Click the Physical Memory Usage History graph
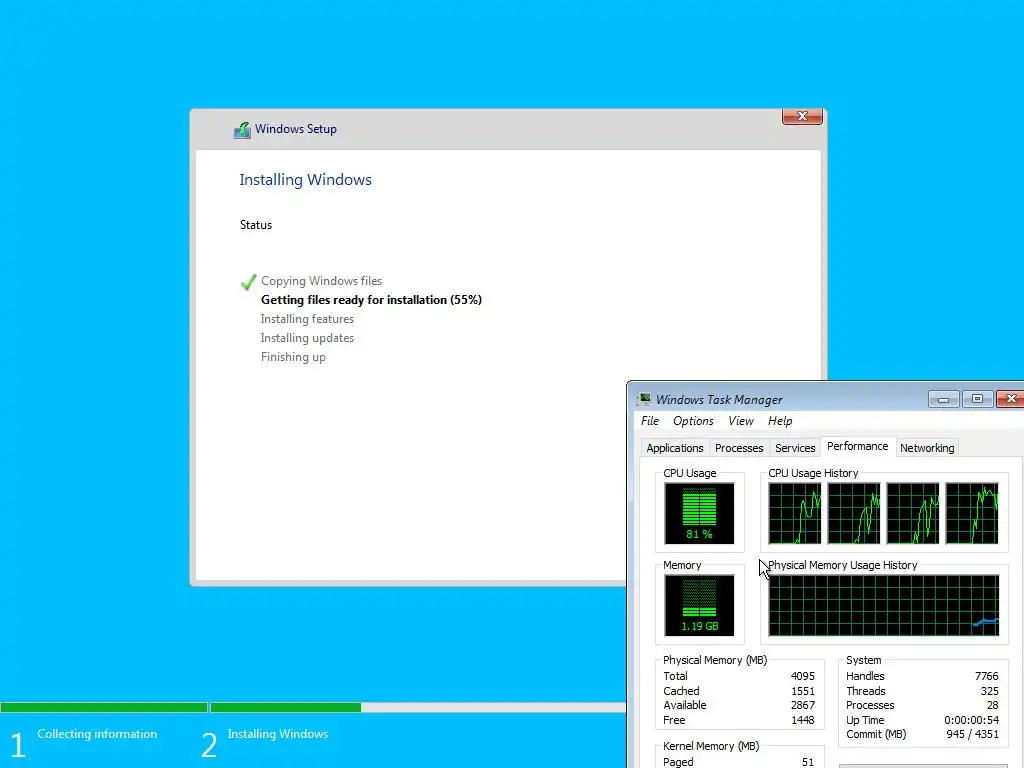The width and height of the screenshot is (1024, 768). tap(884, 605)
